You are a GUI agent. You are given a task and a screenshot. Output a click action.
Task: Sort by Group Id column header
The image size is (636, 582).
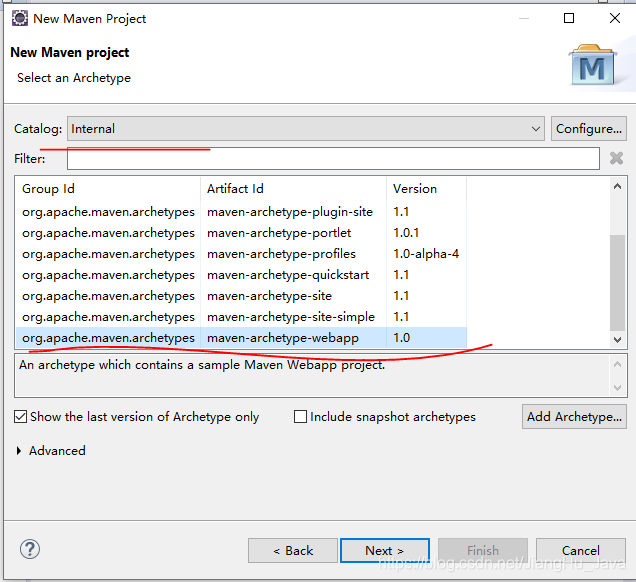(x=108, y=189)
